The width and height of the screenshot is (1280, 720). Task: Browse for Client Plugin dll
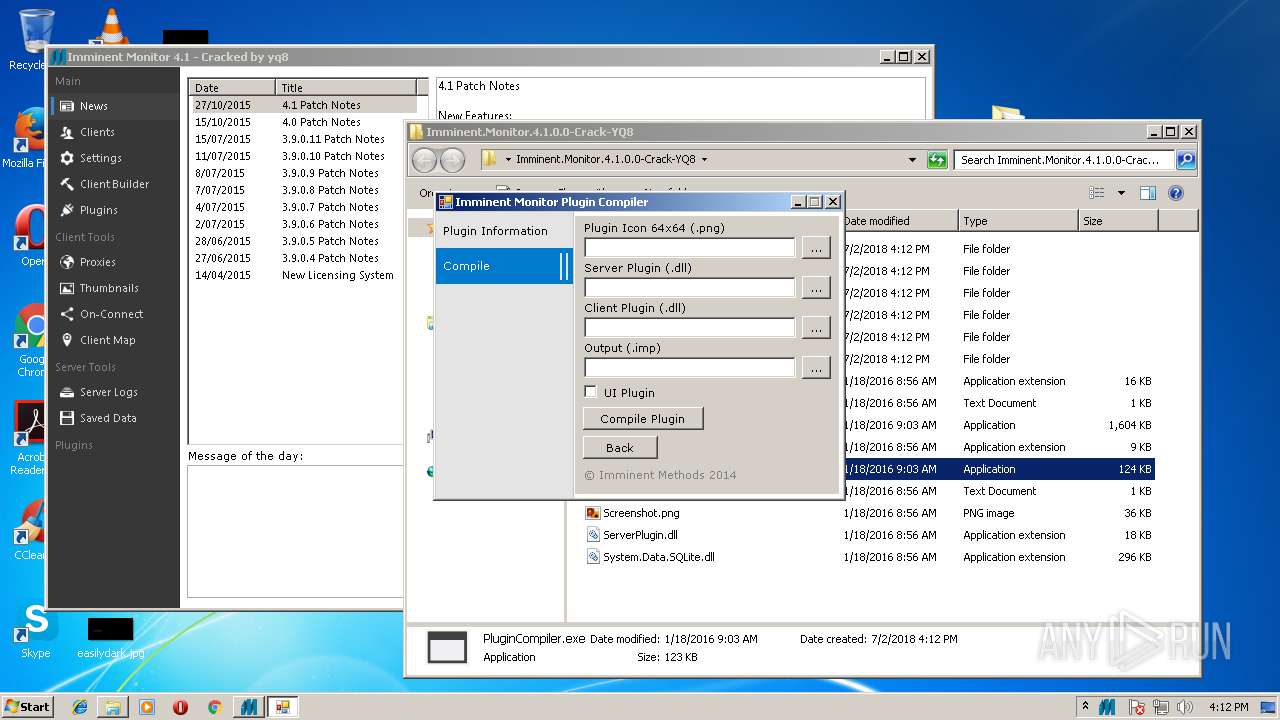tap(816, 327)
